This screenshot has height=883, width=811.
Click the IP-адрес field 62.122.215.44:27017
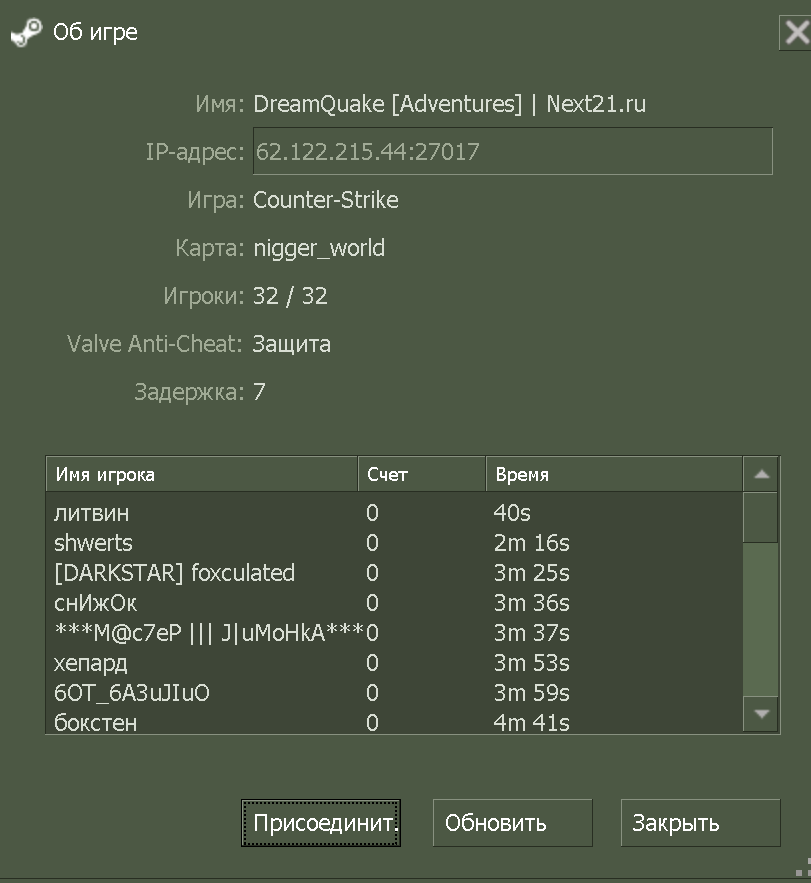pos(513,151)
